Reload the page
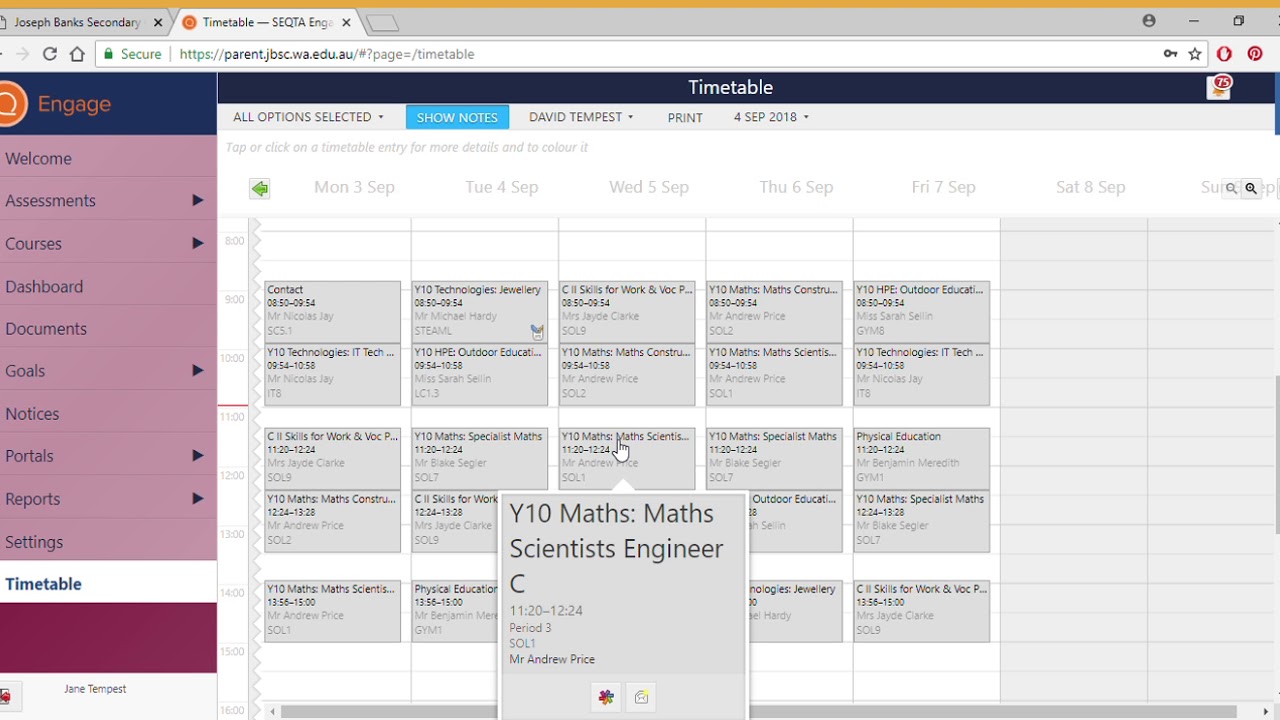Image resolution: width=1280 pixels, height=720 pixels. click(49, 54)
